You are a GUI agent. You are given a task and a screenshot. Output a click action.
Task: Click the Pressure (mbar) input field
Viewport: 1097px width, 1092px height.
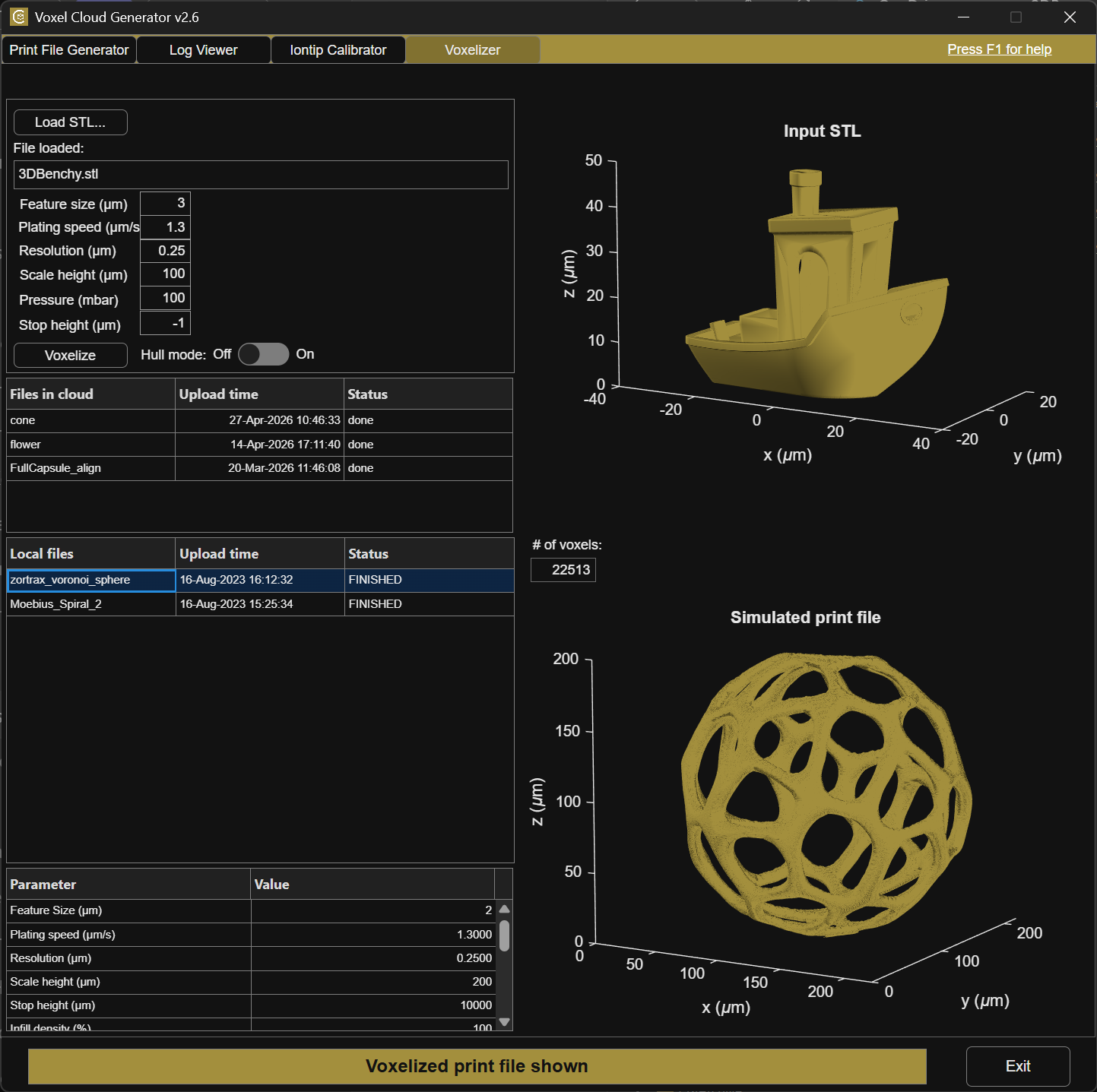click(x=165, y=299)
